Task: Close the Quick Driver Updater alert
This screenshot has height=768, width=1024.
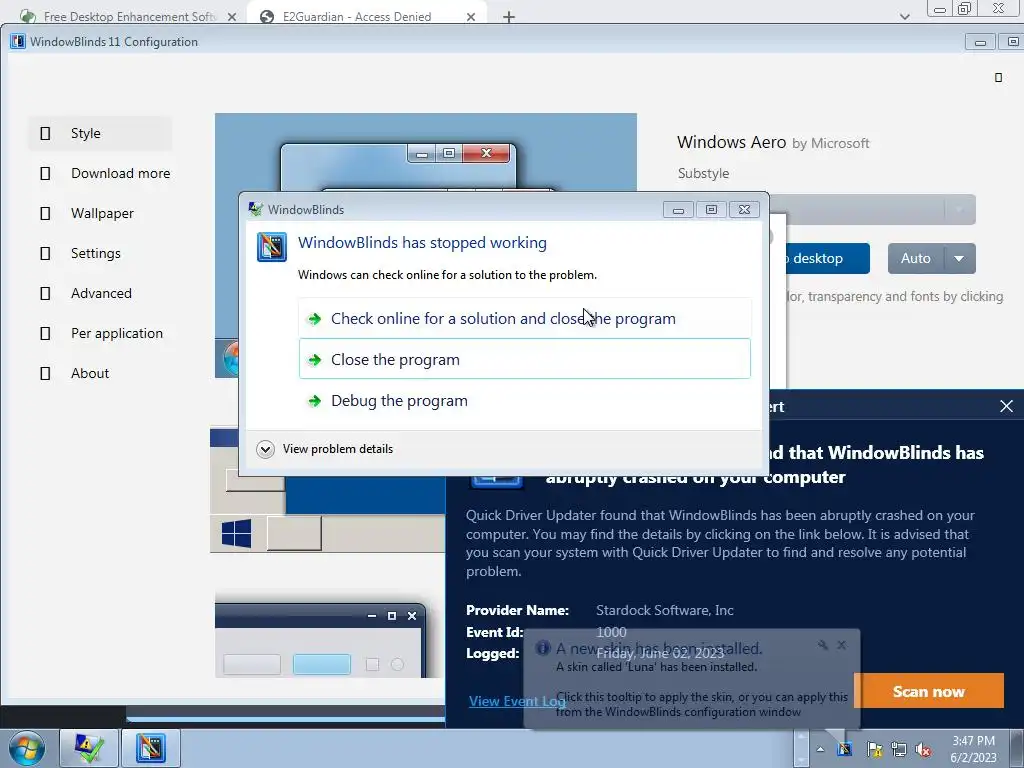Action: coord(1006,406)
